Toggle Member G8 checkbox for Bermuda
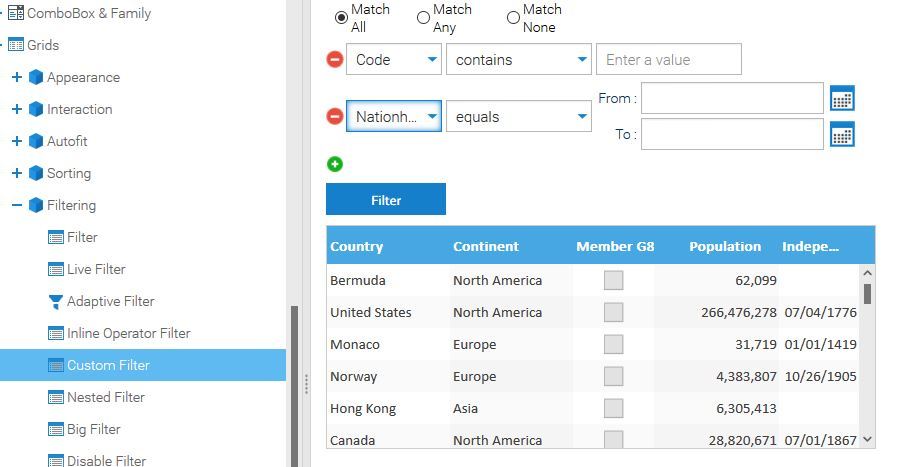 pyautogui.click(x=613, y=280)
